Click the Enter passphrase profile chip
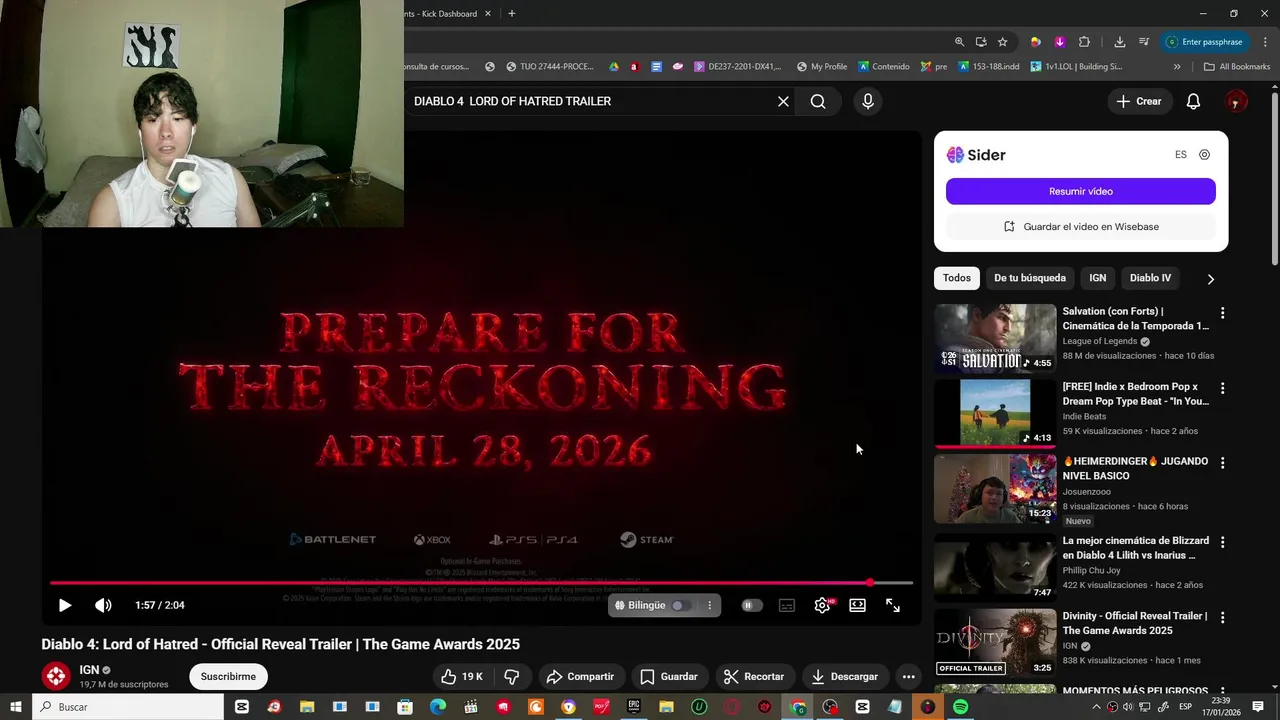Screen dimensions: 1280x720 tap(1204, 42)
